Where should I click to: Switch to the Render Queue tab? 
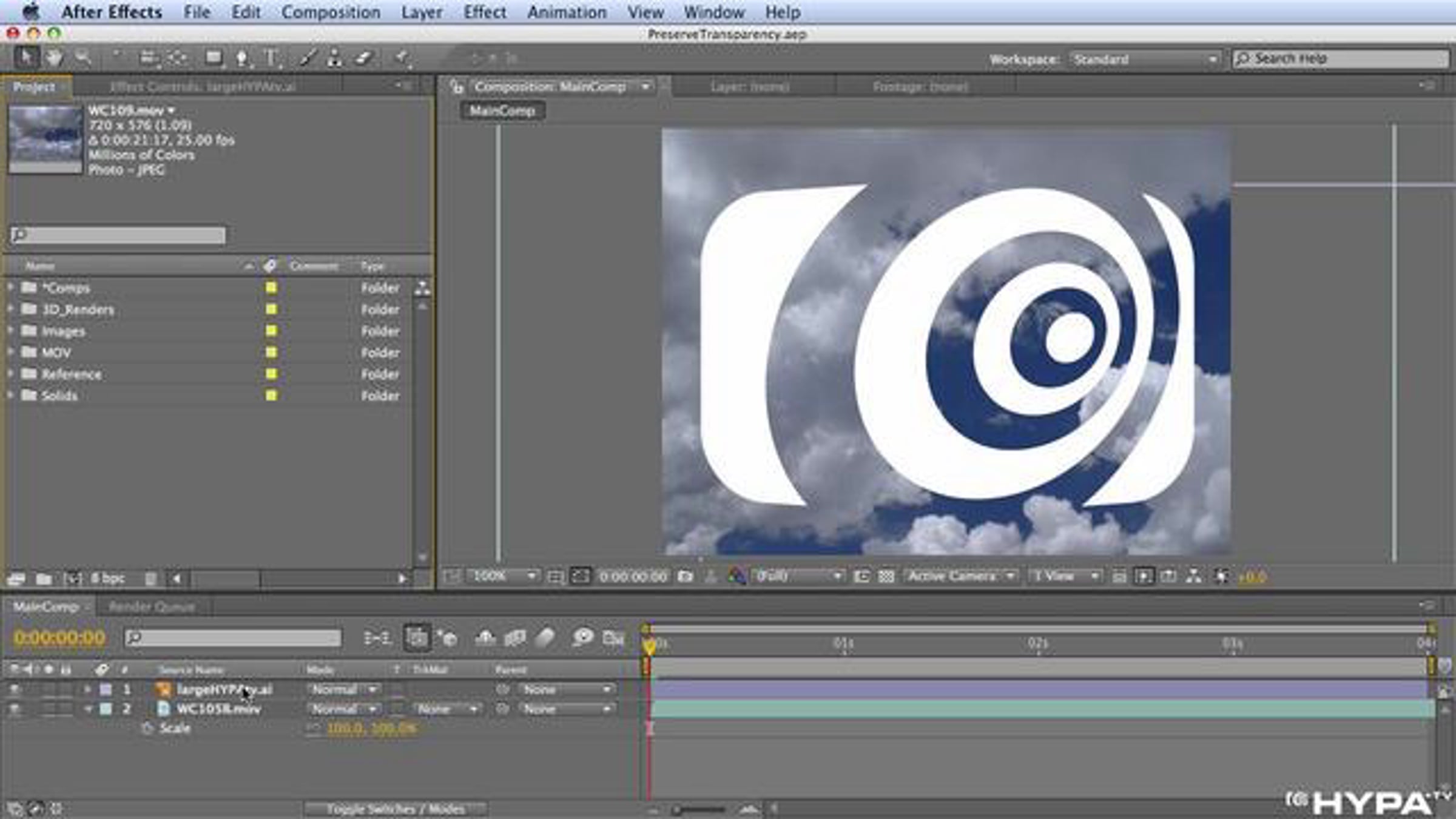tap(152, 607)
